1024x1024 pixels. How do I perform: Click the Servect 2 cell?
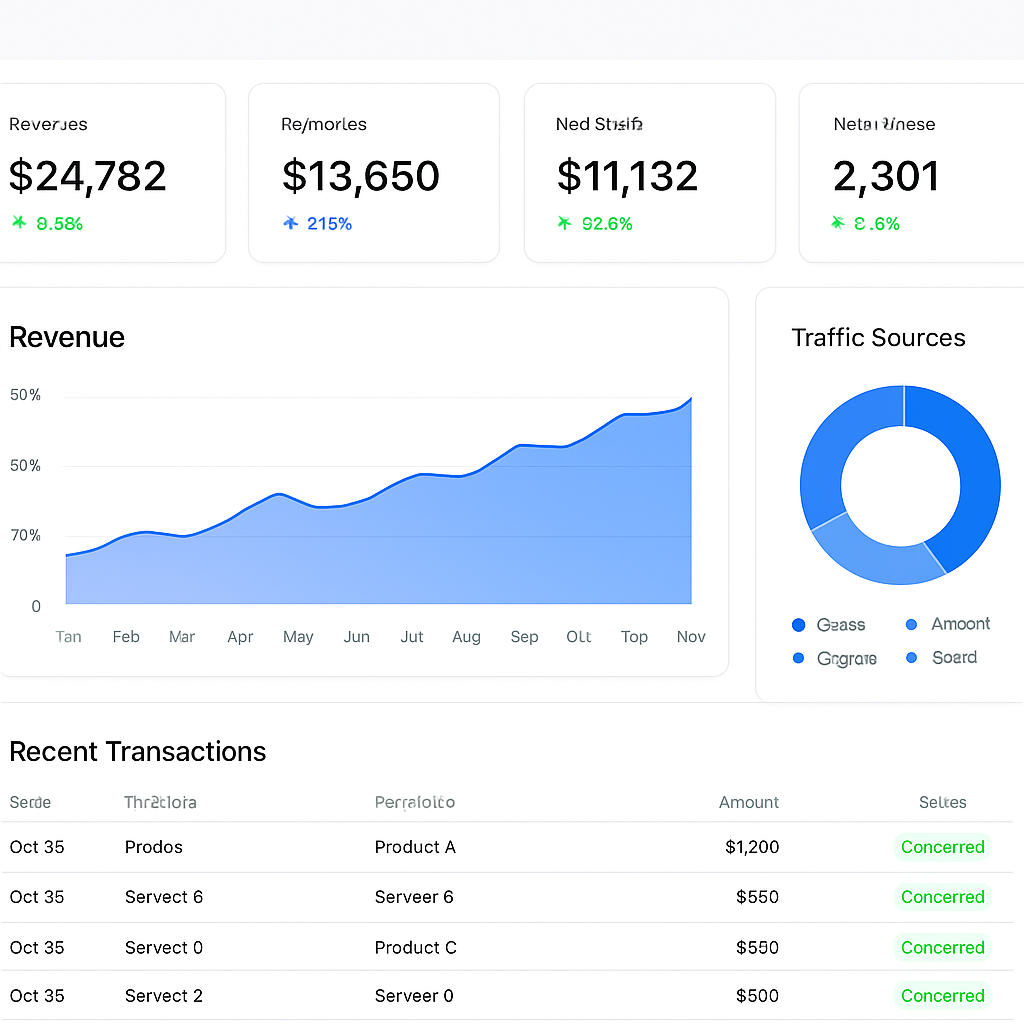coord(164,996)
